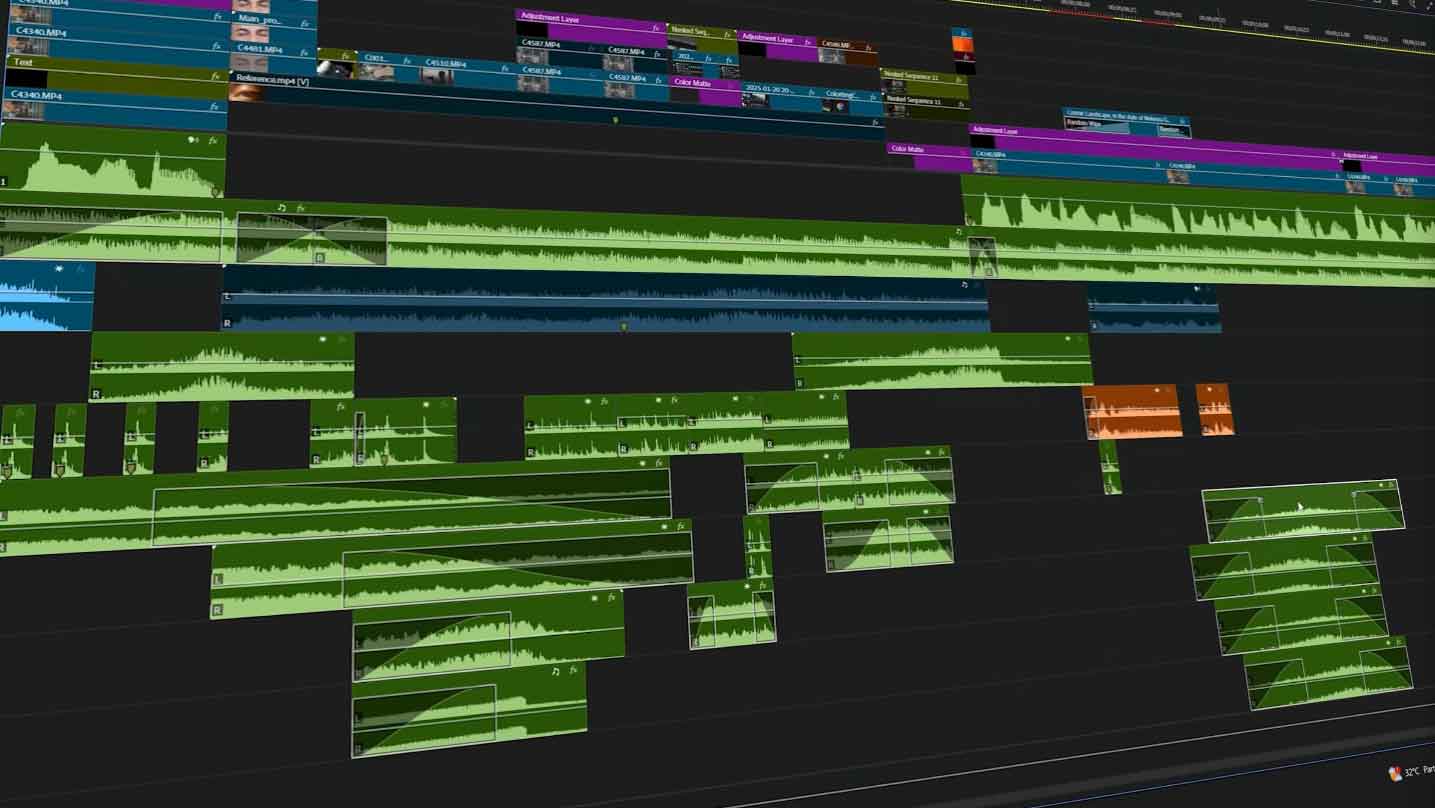The width and height of the screenshot is (1435, 808).
Task: Select the Random Wipe transition
Action: point(1096,125)
